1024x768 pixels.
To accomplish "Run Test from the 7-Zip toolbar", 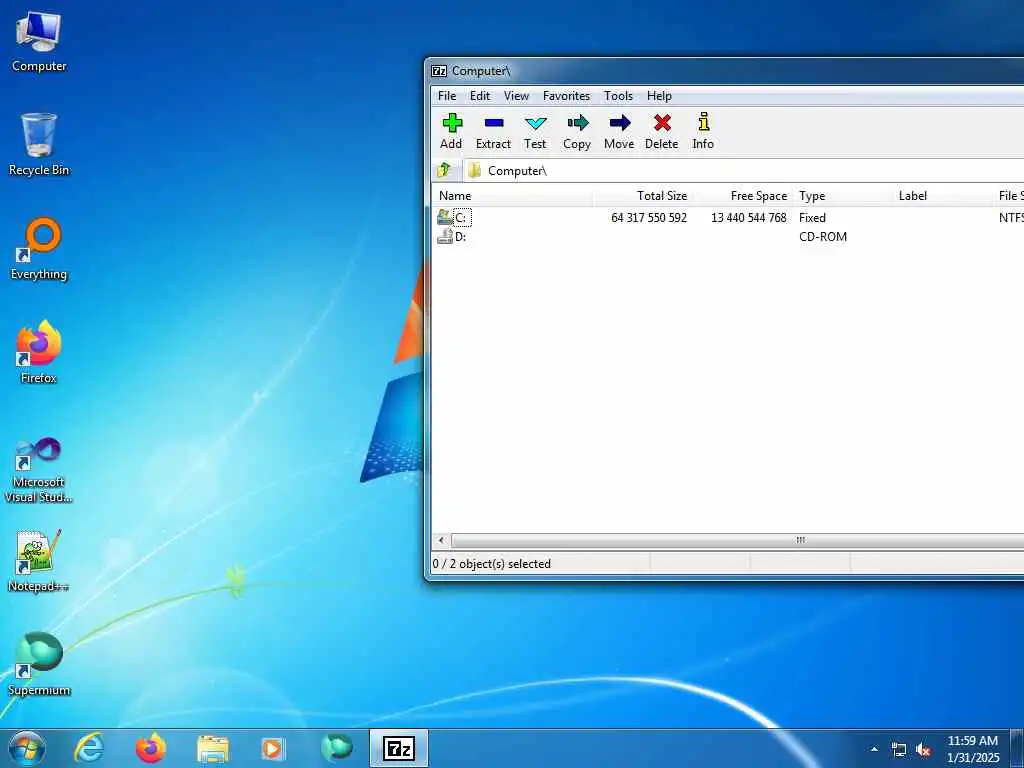I will point(535,131).
